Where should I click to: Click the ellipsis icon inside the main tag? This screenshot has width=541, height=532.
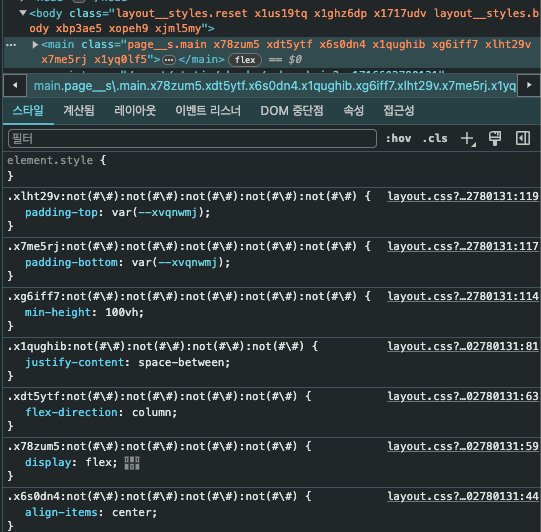tap(169, 60)
